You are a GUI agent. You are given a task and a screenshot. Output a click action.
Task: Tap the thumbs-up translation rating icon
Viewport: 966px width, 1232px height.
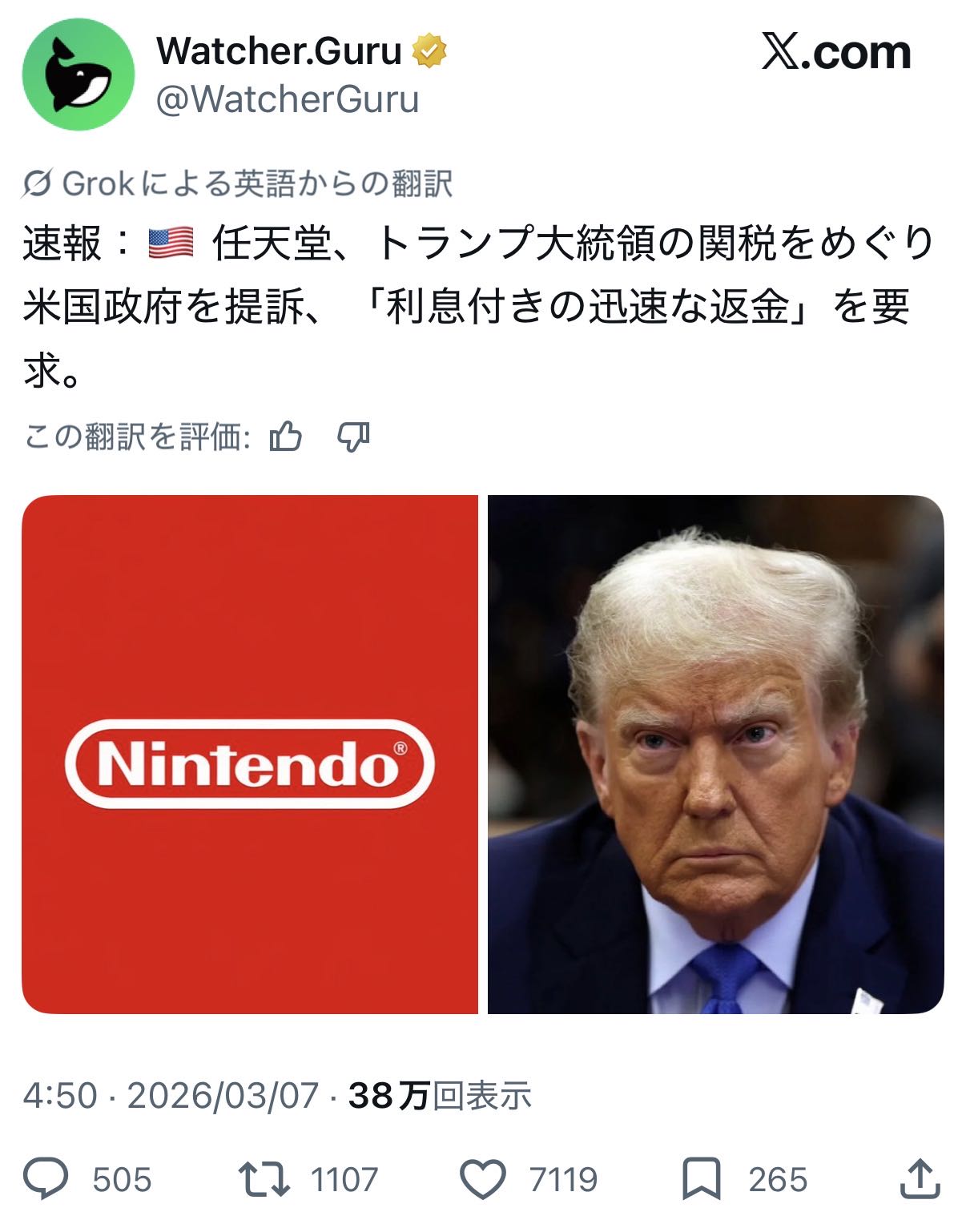[286, 437]
